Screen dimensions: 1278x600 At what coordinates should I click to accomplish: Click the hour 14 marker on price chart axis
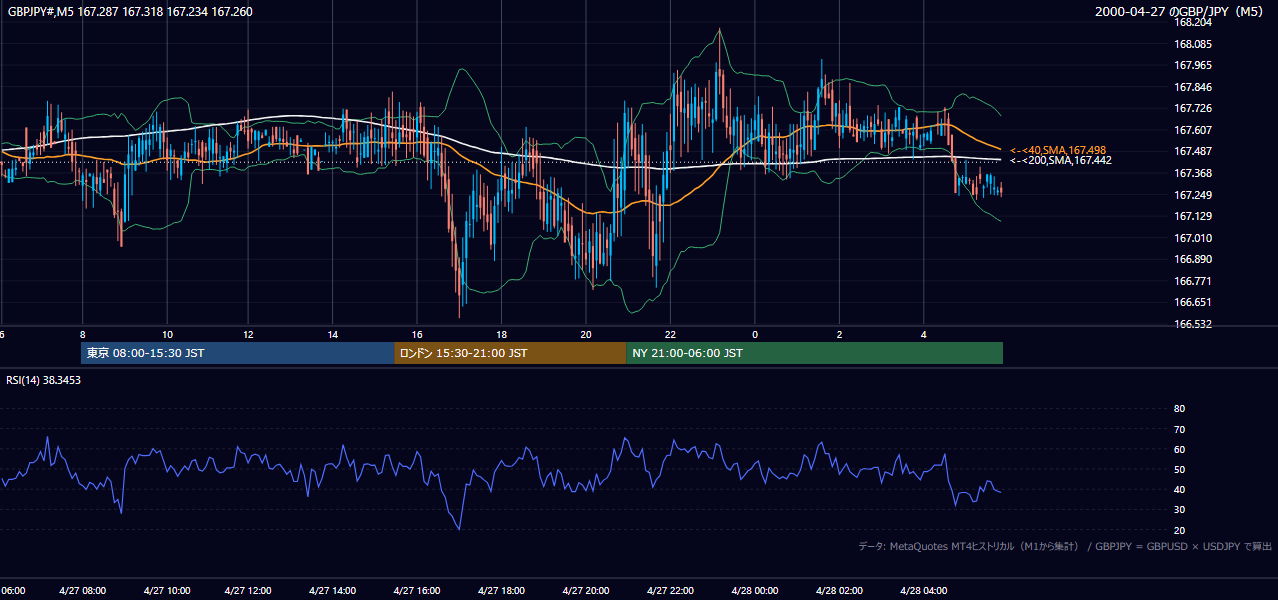[333, 334]
